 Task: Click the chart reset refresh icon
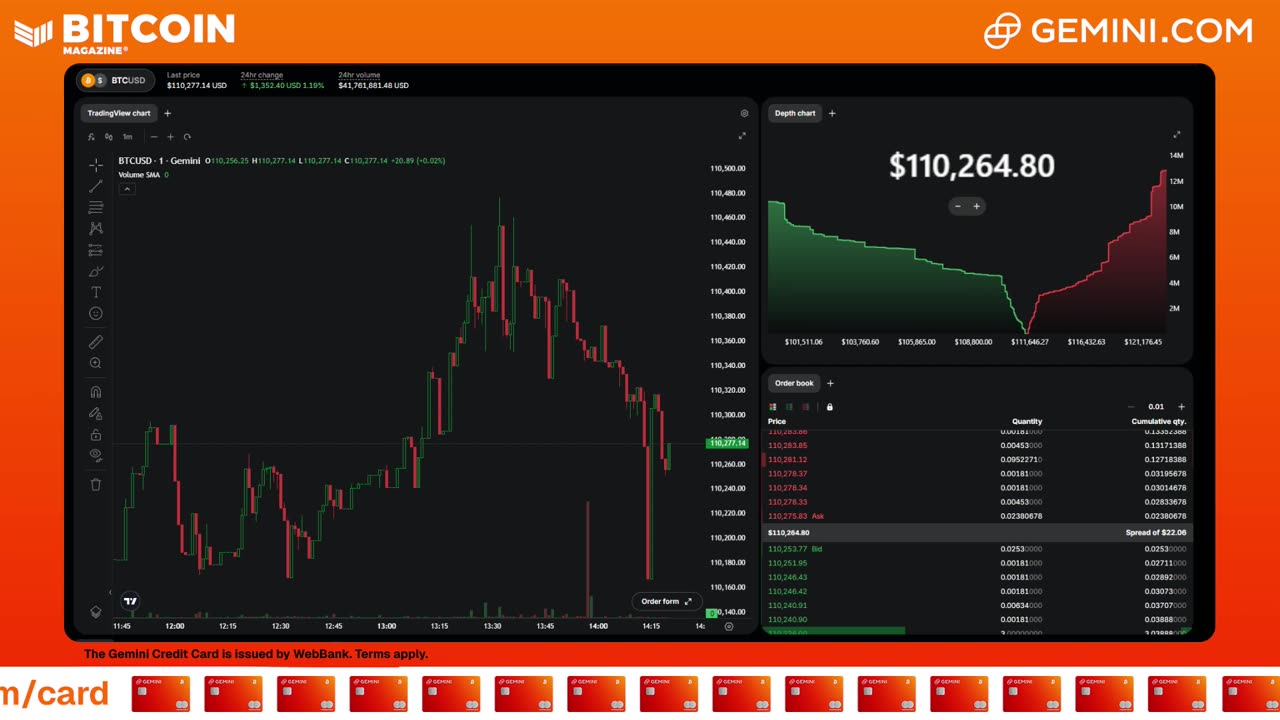pos(187,137)
